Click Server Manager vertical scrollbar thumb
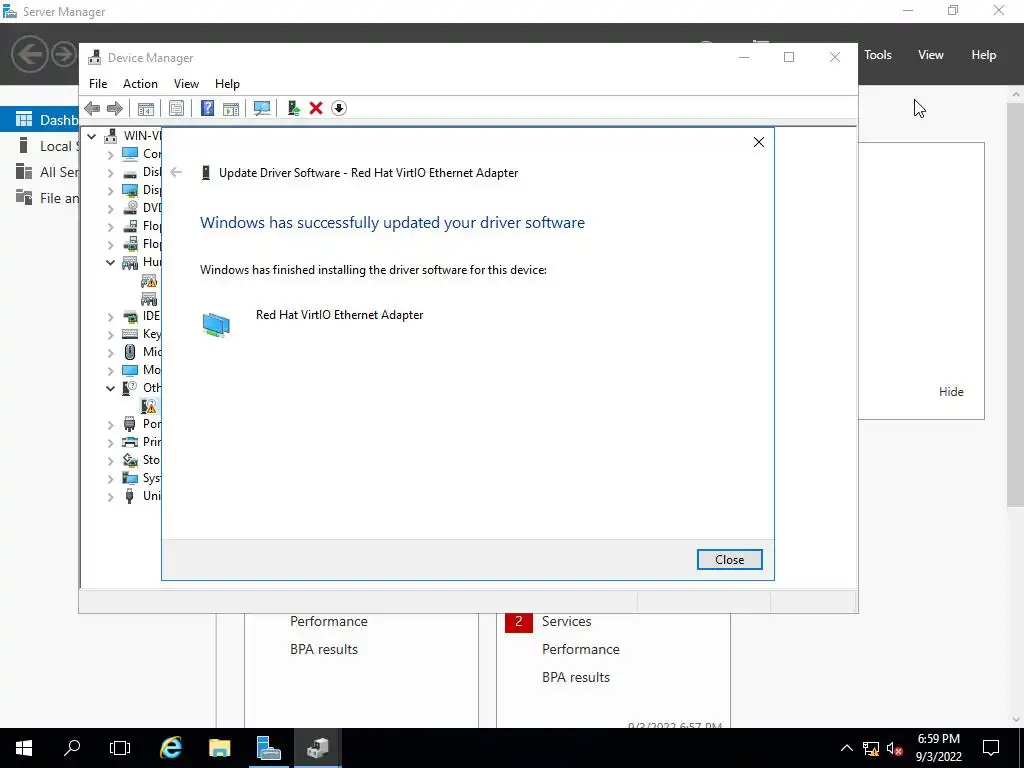1024x768 pixels. click(x=1015, y=304)
